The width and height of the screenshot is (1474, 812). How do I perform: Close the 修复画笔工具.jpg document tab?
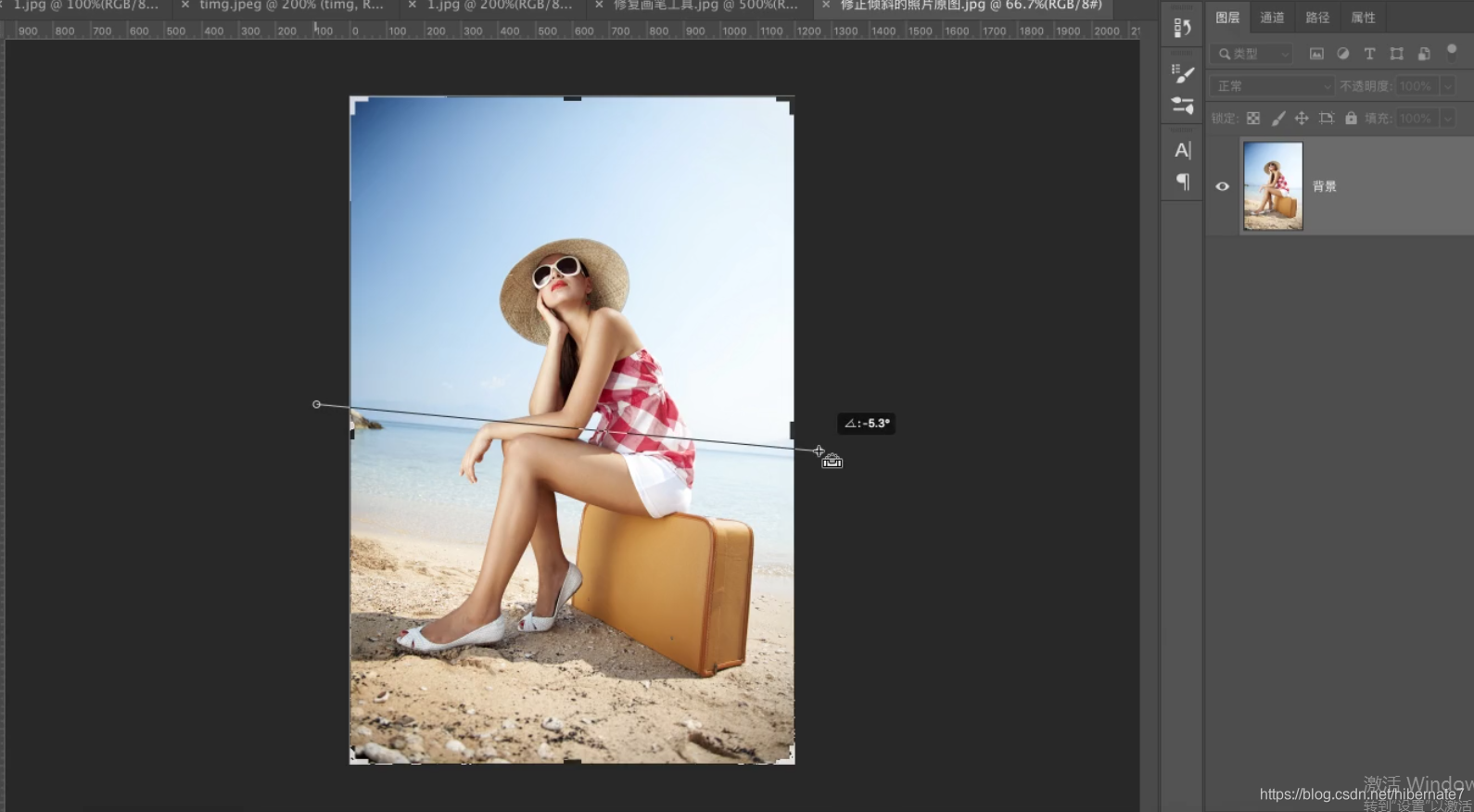click(599, 6)
